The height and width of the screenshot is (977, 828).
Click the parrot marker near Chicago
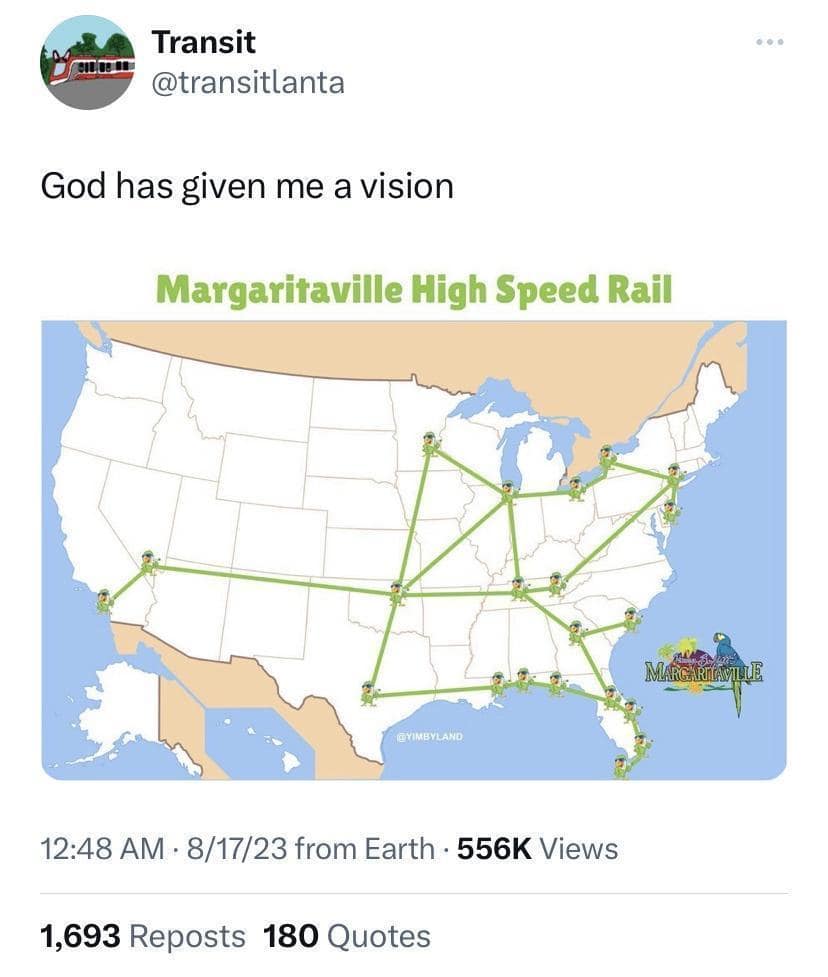click(508, 493)
